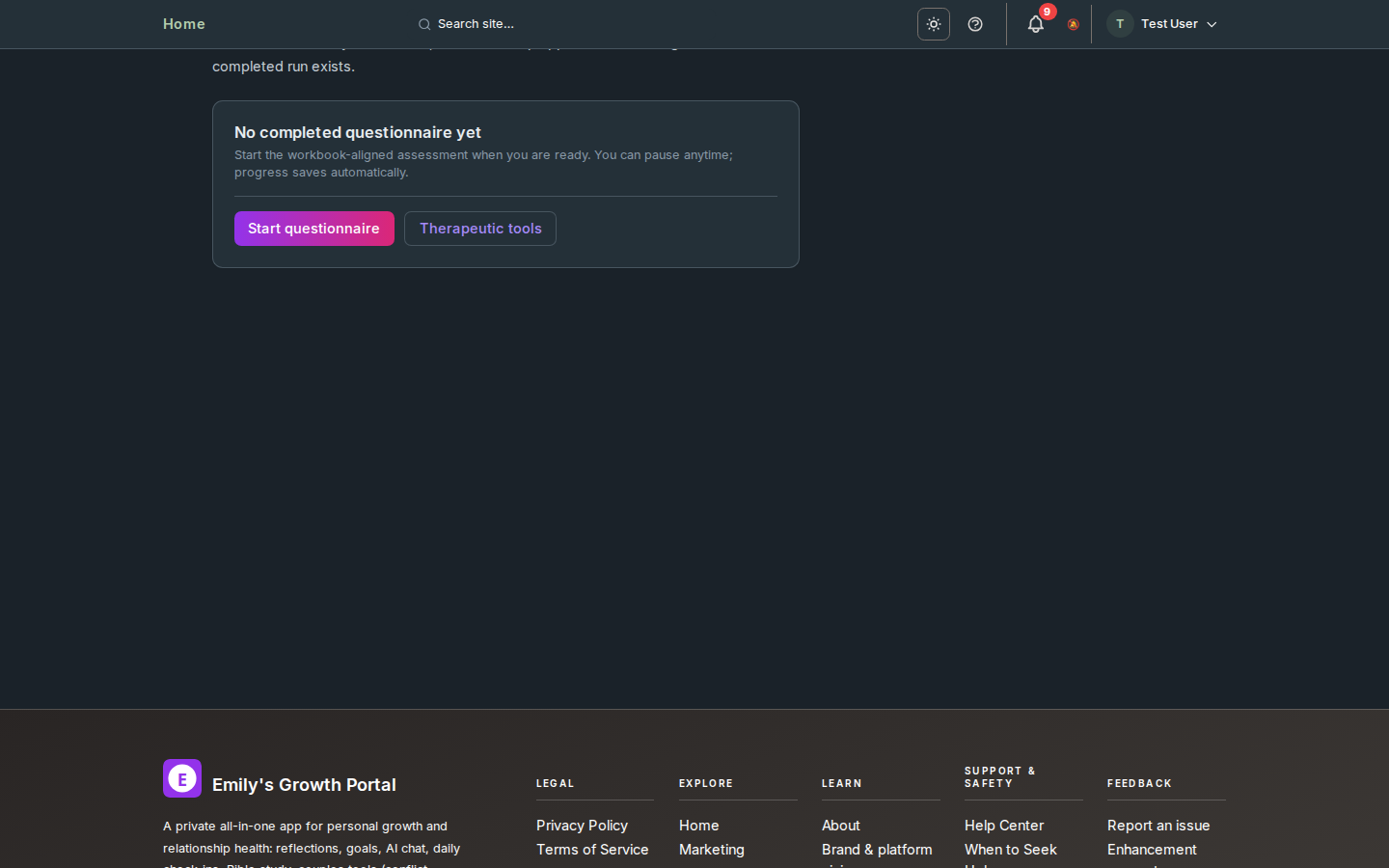This screenshot has width=1389, height=868.
Task: Open the Privacy Policy link
Action: coord(582,826)
